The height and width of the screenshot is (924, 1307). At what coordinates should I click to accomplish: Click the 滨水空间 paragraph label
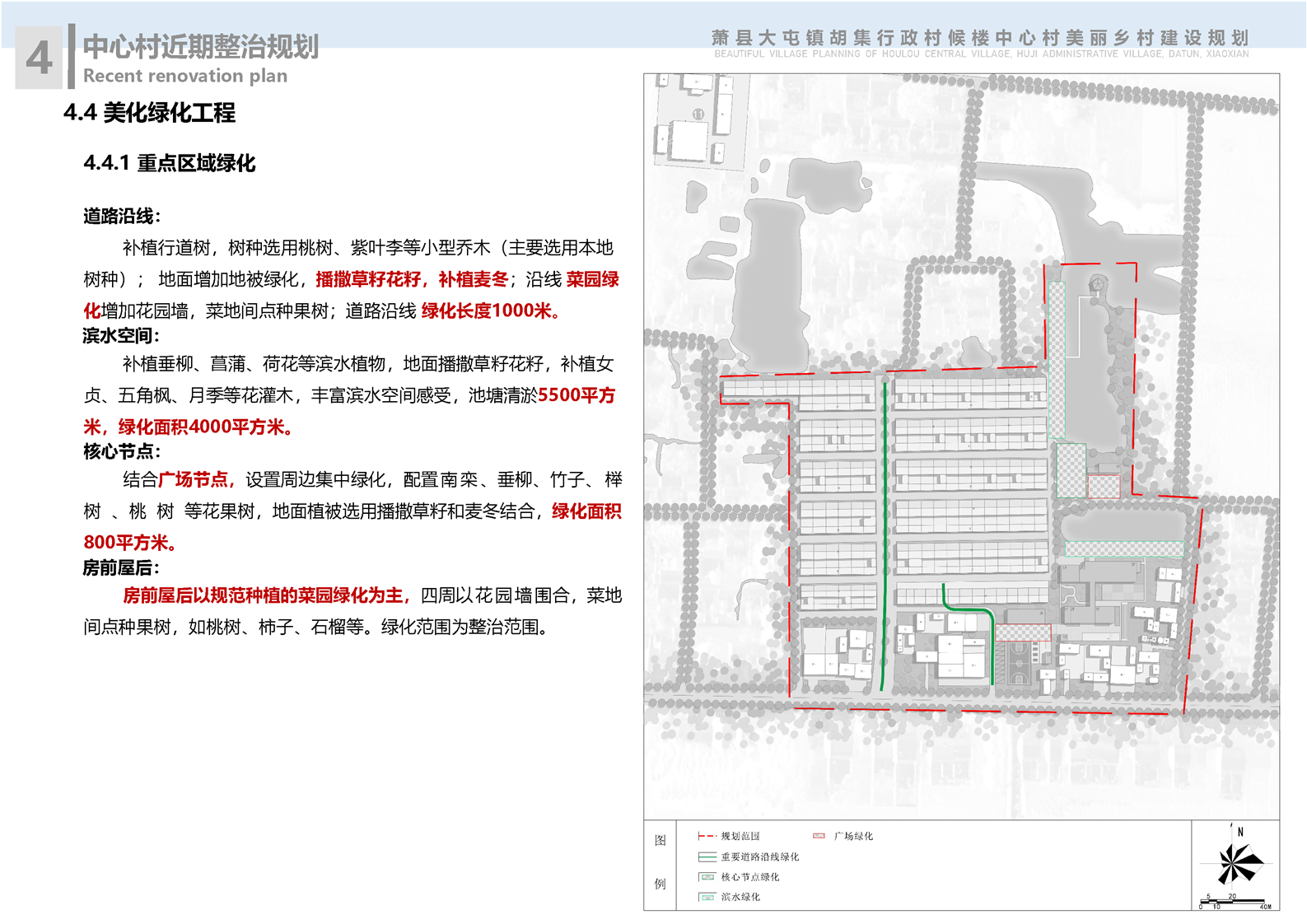point(121,335)
